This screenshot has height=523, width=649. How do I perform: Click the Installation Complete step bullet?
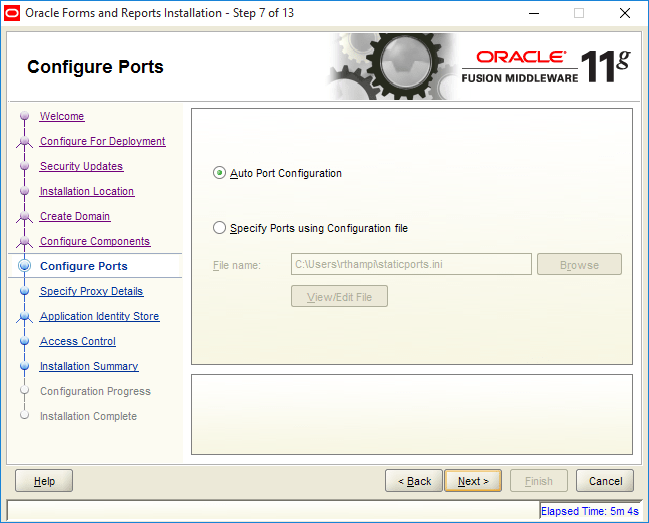pyautogui.click(x=24, y=415)
